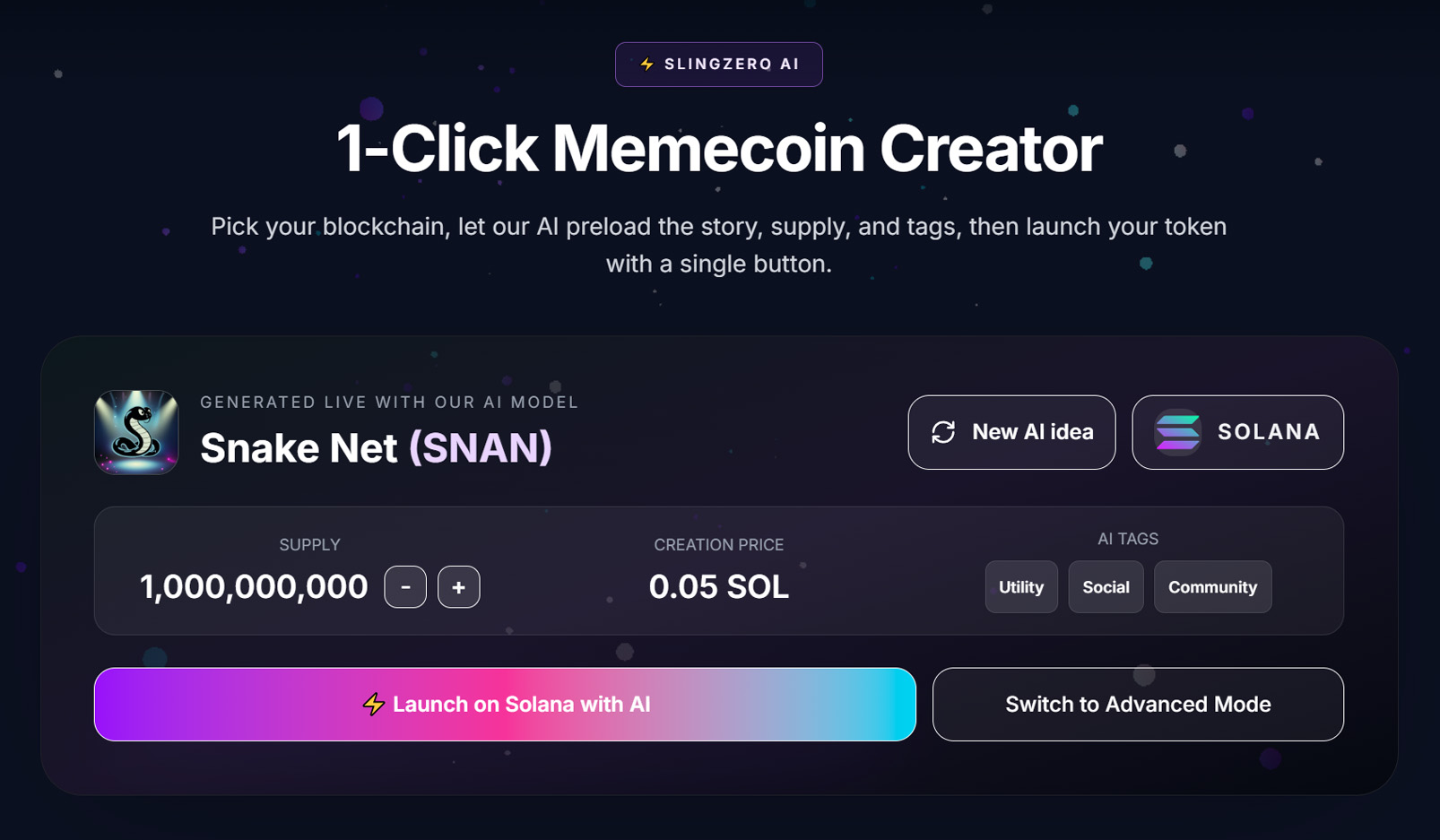The height and width of the screenshot is (840, 1440).
Task: Decrease supply with the minus button
Action: [x=405, y=587]
